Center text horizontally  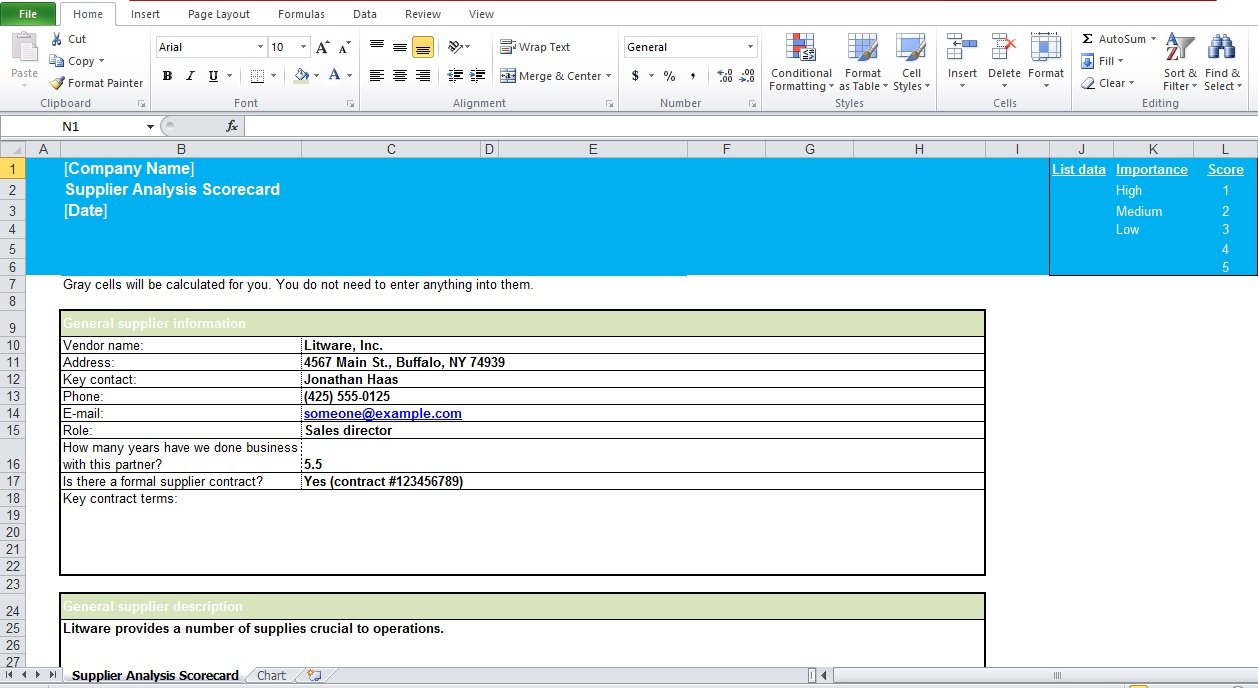point(400,76)
